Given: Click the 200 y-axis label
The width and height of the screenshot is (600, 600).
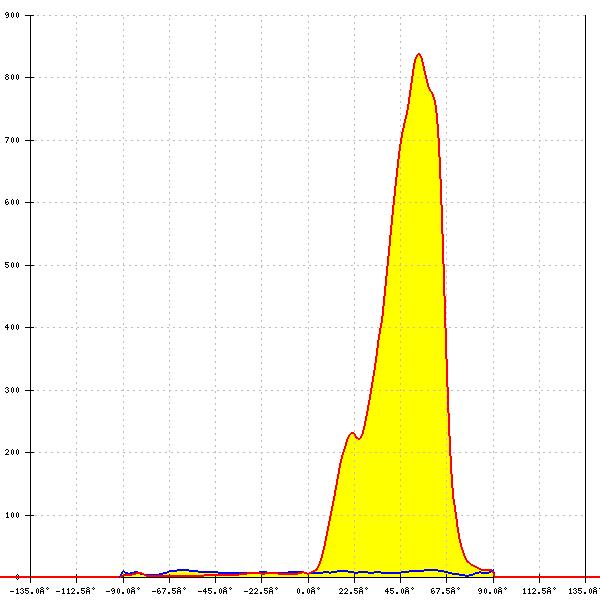Looking at the screenshot, I should [x=12, y=452].
